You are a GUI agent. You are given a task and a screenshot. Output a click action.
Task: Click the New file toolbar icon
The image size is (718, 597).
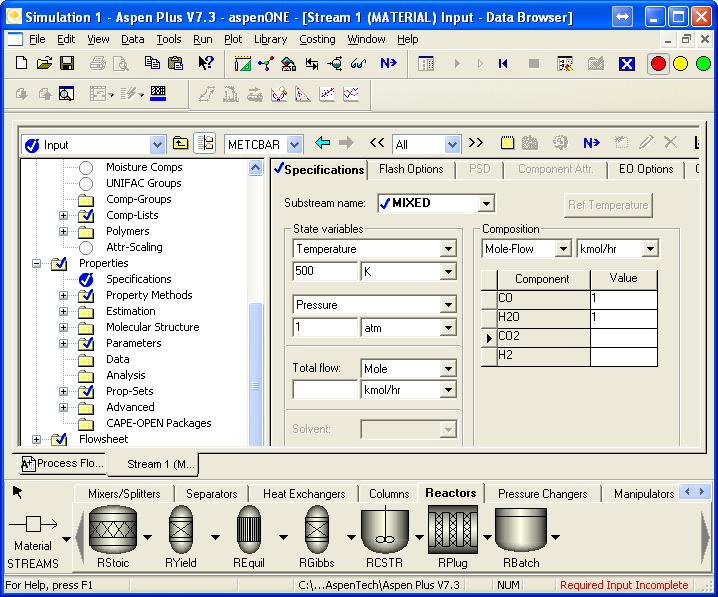click(22, 63)
